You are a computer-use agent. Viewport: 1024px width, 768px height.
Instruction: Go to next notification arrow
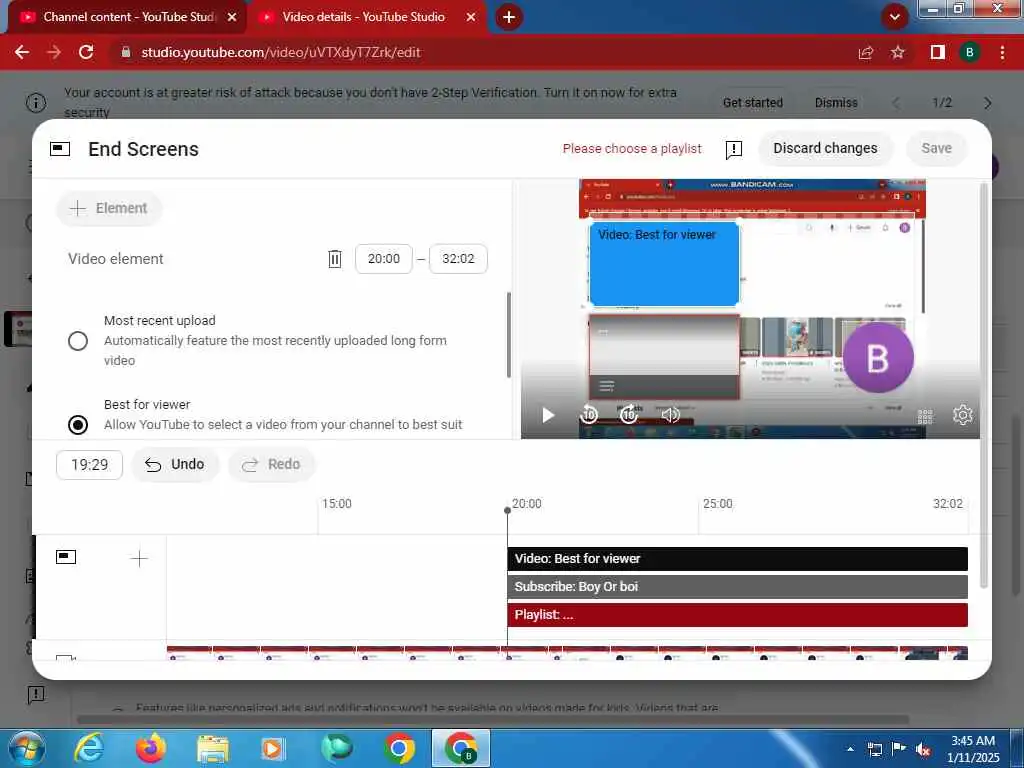[x=987, y=103]
